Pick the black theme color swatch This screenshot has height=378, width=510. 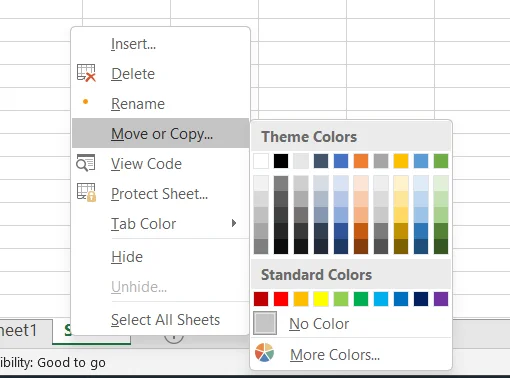pyautogui.click(x=281, y=161)
